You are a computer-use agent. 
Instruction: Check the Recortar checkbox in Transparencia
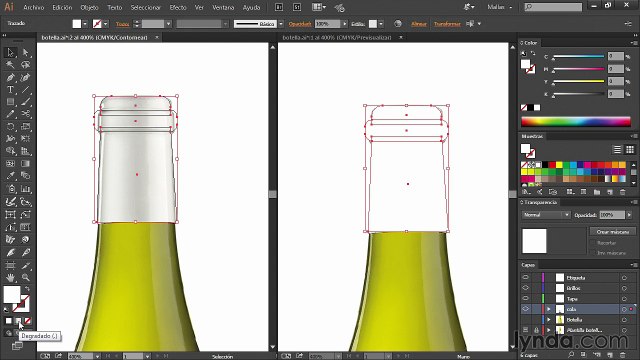click(x=592, y=243)
